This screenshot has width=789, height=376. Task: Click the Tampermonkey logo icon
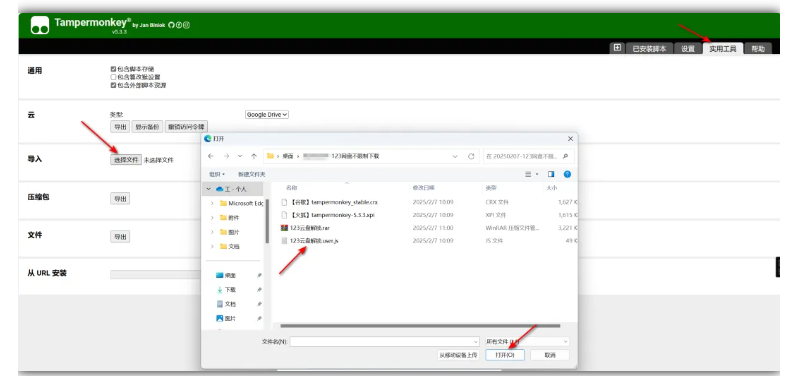(x=40, y=25)
